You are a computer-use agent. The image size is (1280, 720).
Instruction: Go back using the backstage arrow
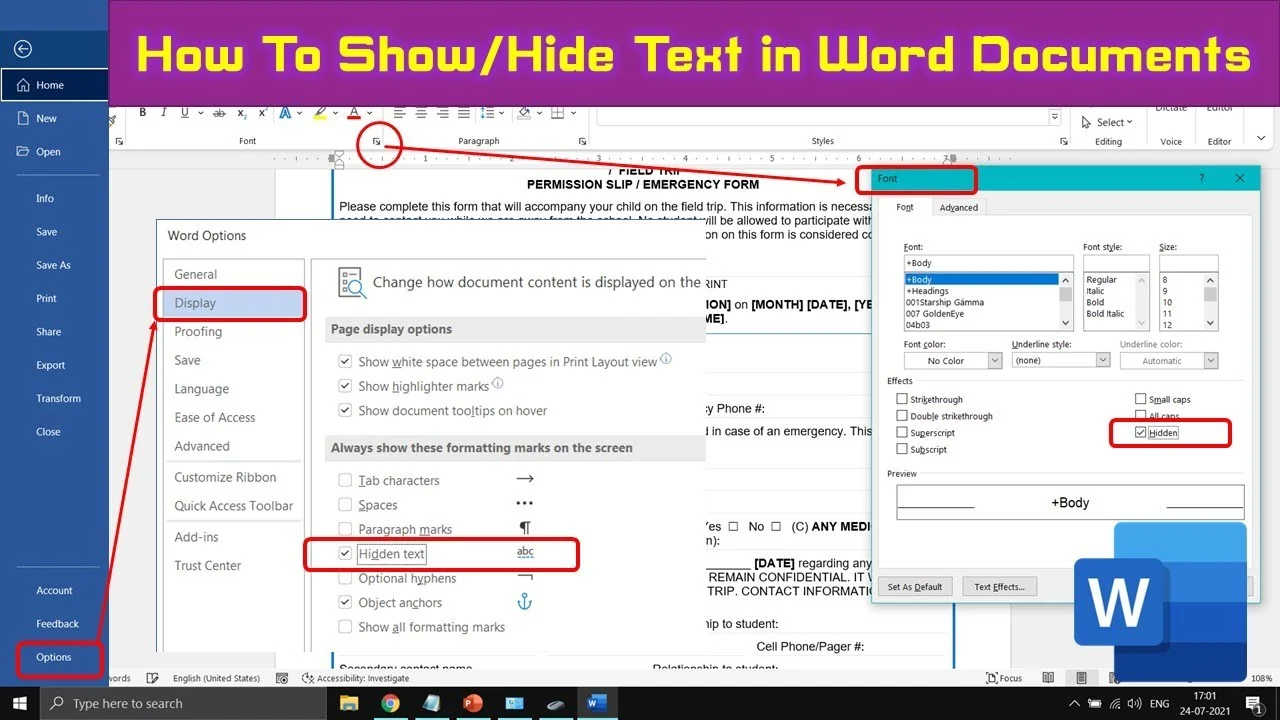point(23,48)
